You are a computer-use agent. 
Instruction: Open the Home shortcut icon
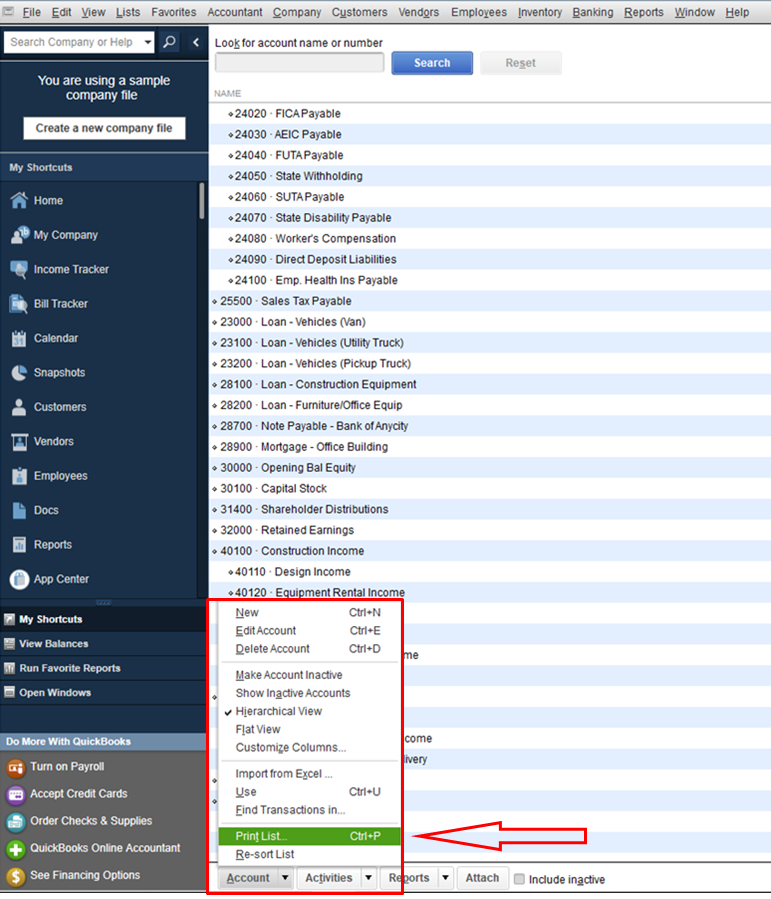pos(19,200)
